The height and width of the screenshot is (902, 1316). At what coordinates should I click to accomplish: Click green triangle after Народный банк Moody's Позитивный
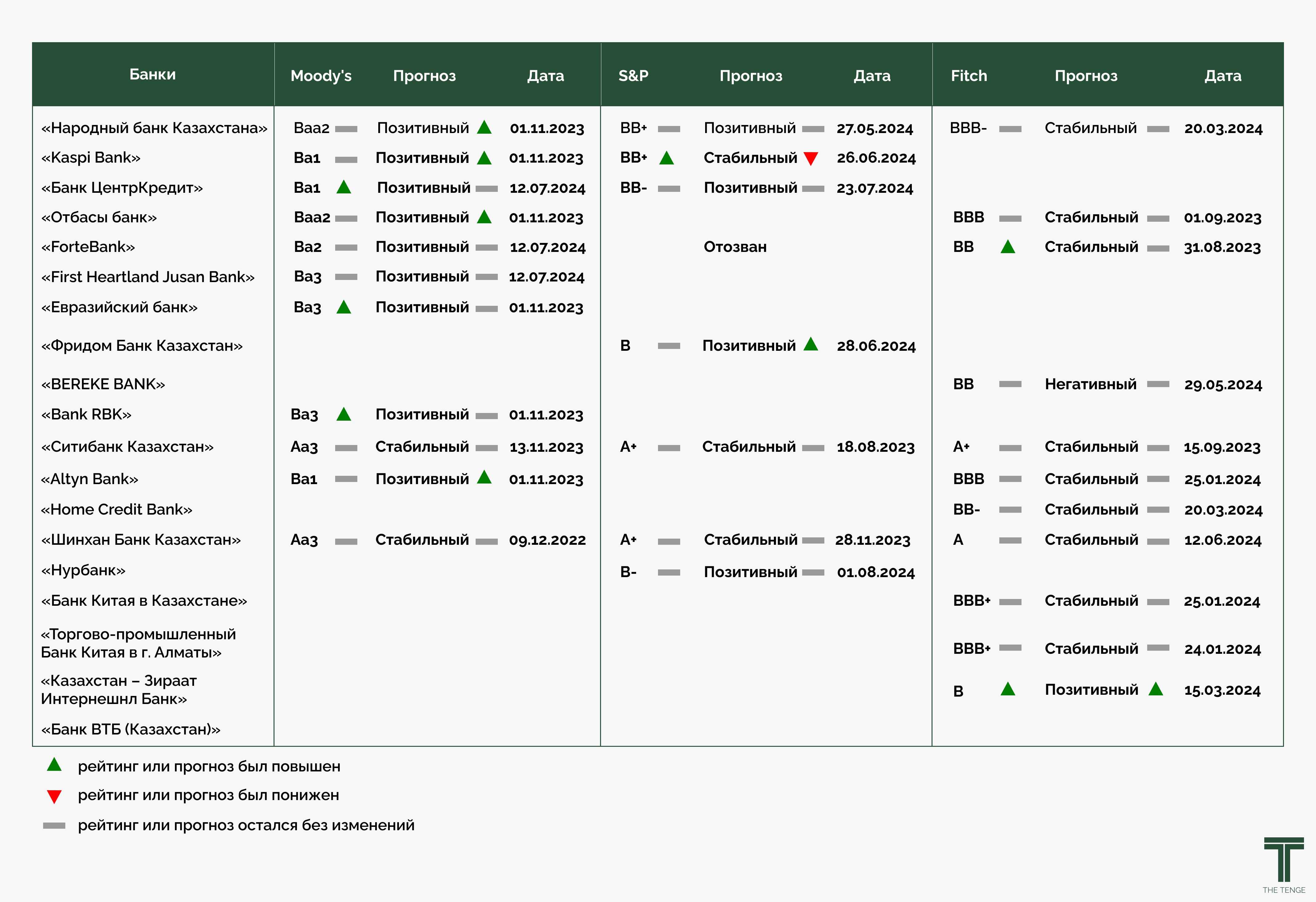coord(484,127)
